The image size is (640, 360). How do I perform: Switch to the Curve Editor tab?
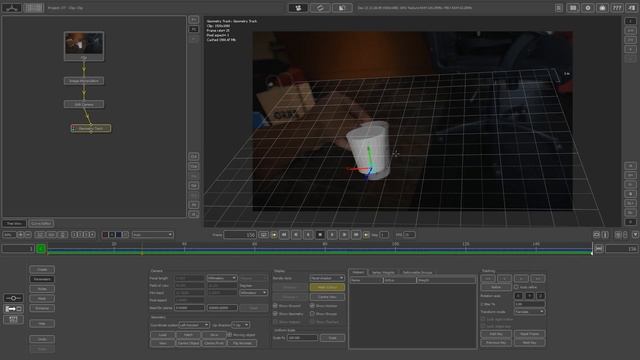[x=41, y=223]
